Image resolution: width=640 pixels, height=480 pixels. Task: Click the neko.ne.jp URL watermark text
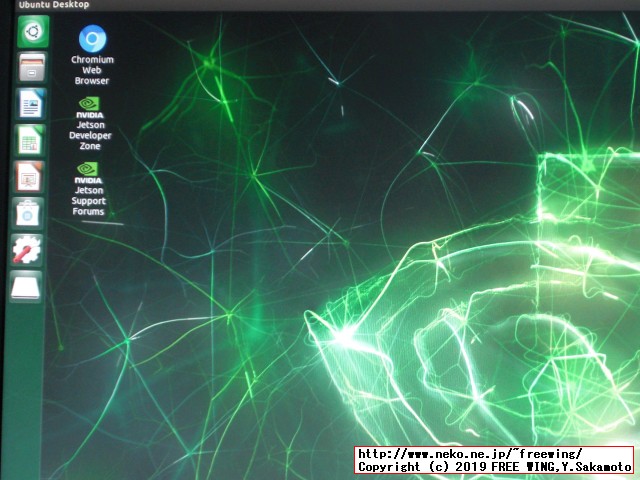(x=470, y=454)
